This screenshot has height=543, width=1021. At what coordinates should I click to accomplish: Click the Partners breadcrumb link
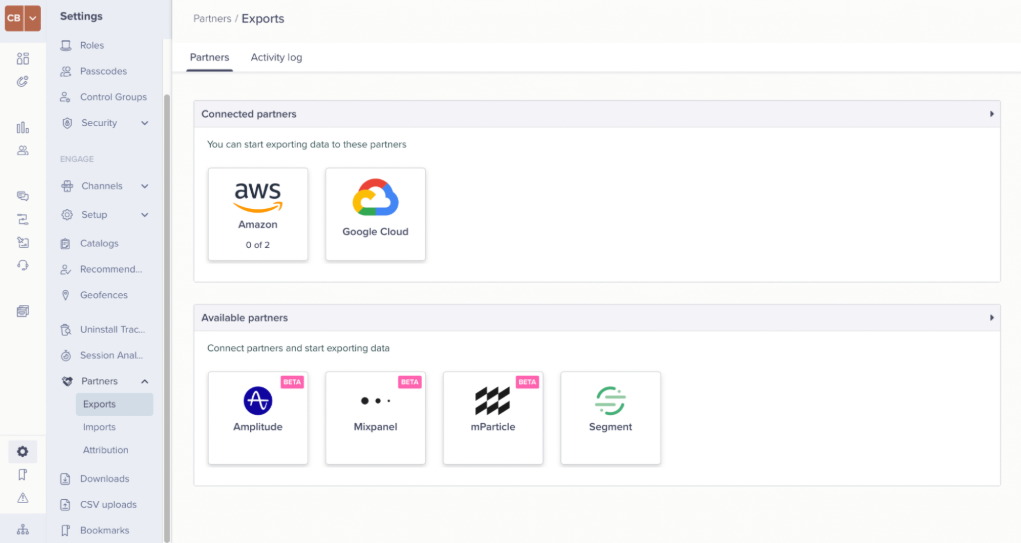click(x=212, y=19)
